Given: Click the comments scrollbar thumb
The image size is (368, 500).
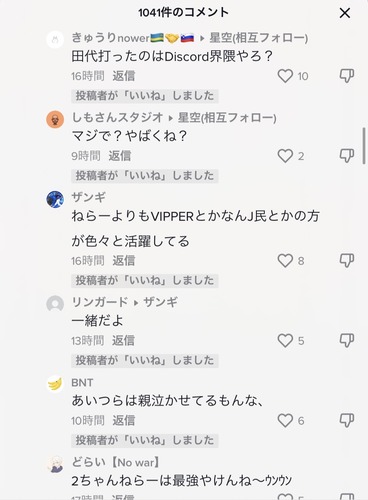Looking at the screenshot, I should coord(364,146).
